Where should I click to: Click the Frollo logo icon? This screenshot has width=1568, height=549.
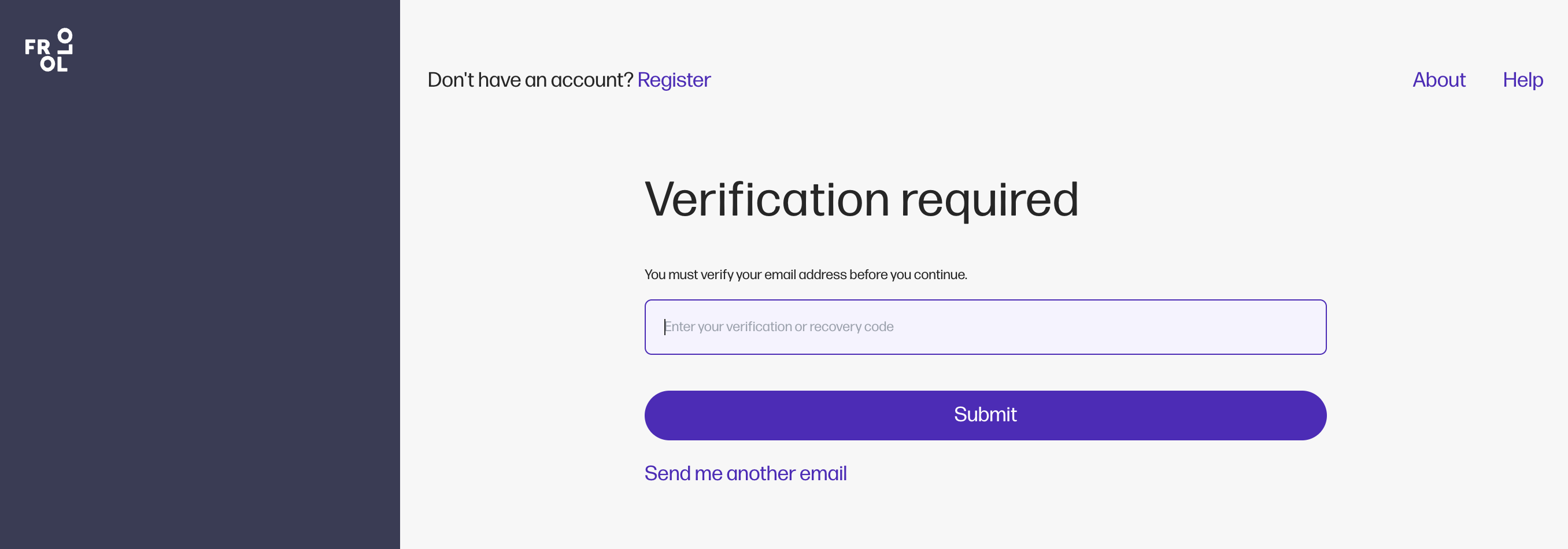49,50
